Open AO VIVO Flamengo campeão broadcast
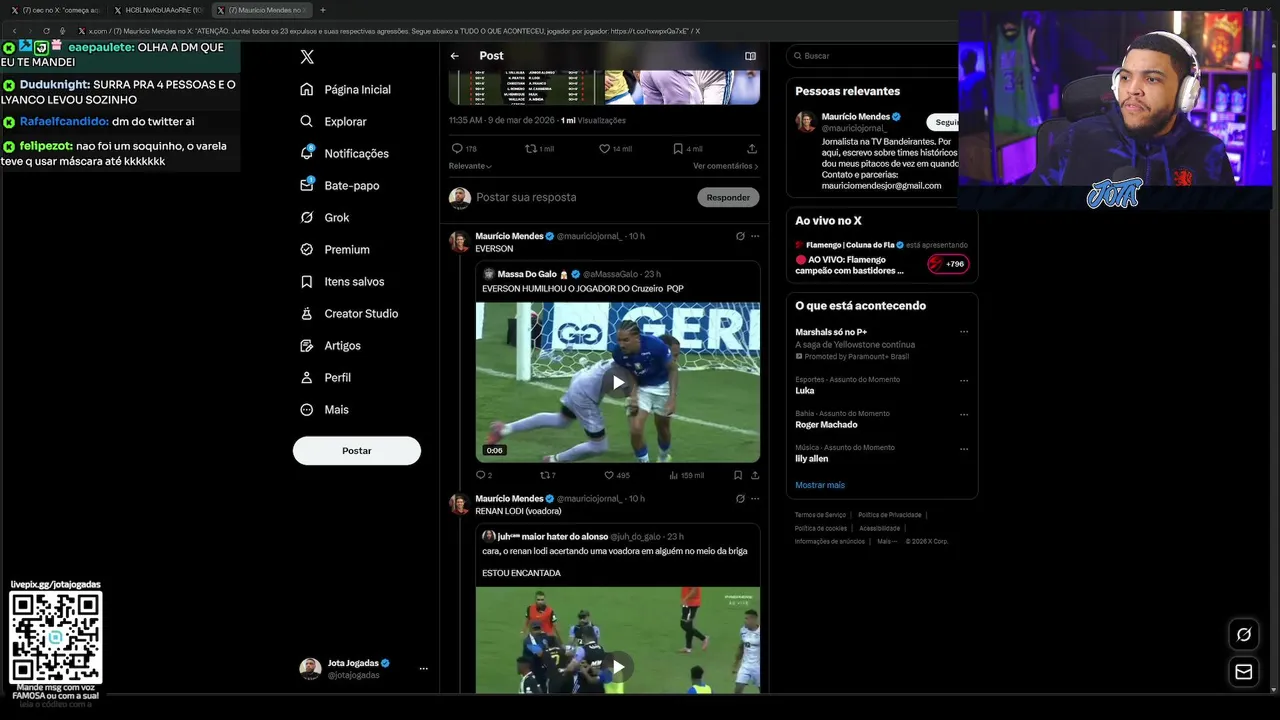The height and width of the screenshot is (720, 1280). 849,264
